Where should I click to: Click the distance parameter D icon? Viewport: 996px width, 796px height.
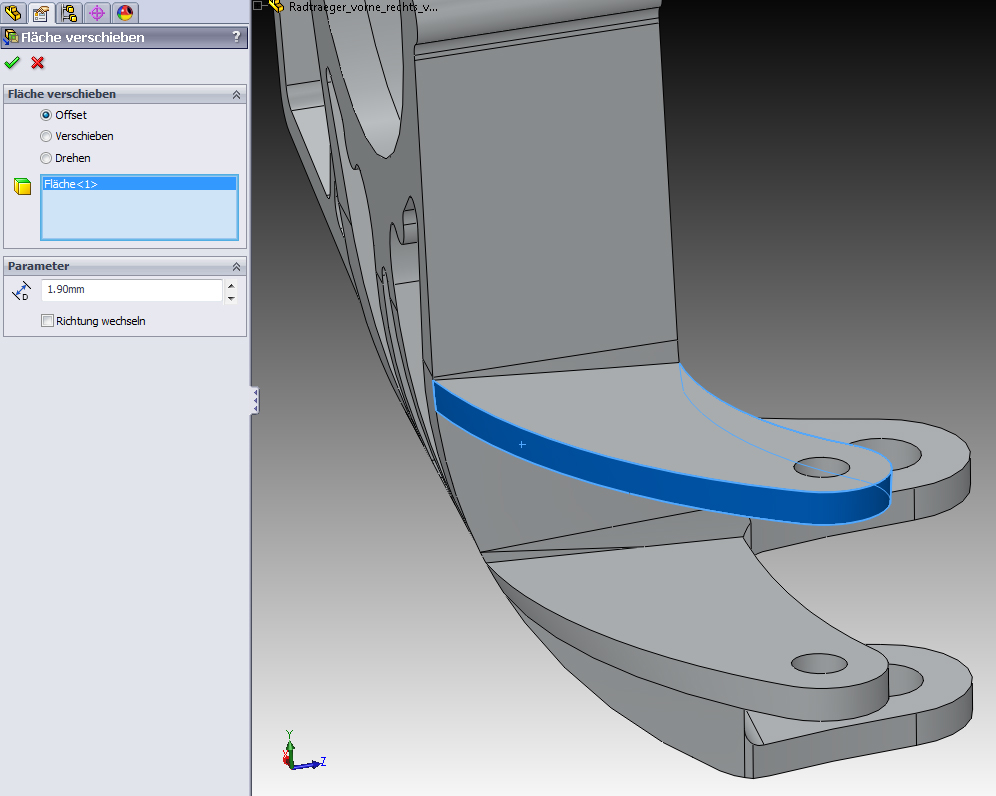coord(21,291)
